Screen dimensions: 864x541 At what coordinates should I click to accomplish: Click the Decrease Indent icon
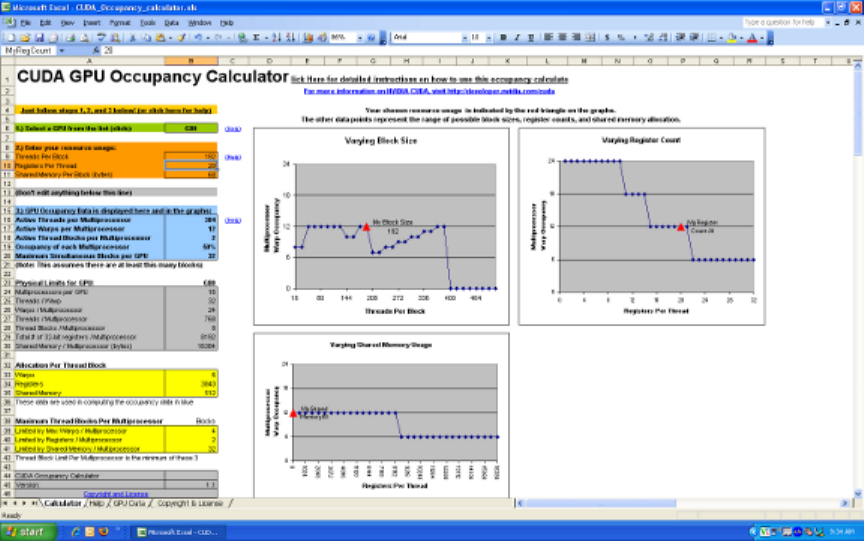679,37
